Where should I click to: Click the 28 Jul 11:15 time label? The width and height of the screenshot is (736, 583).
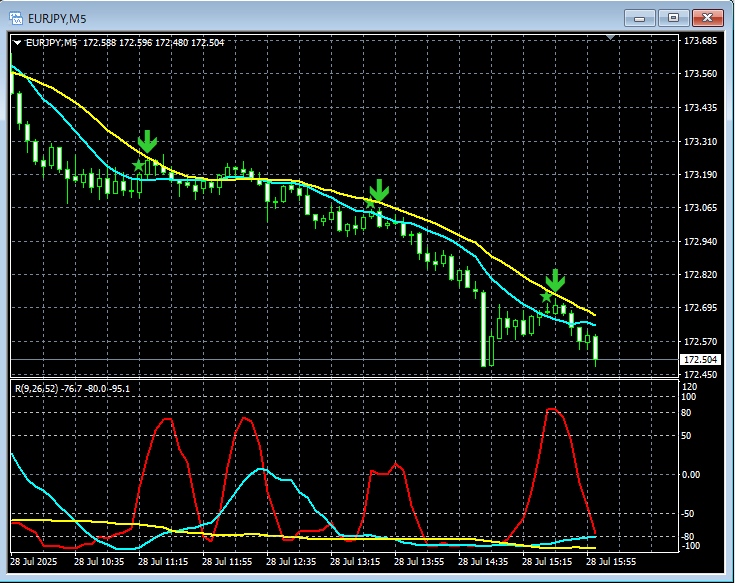[x=163, y=561]
